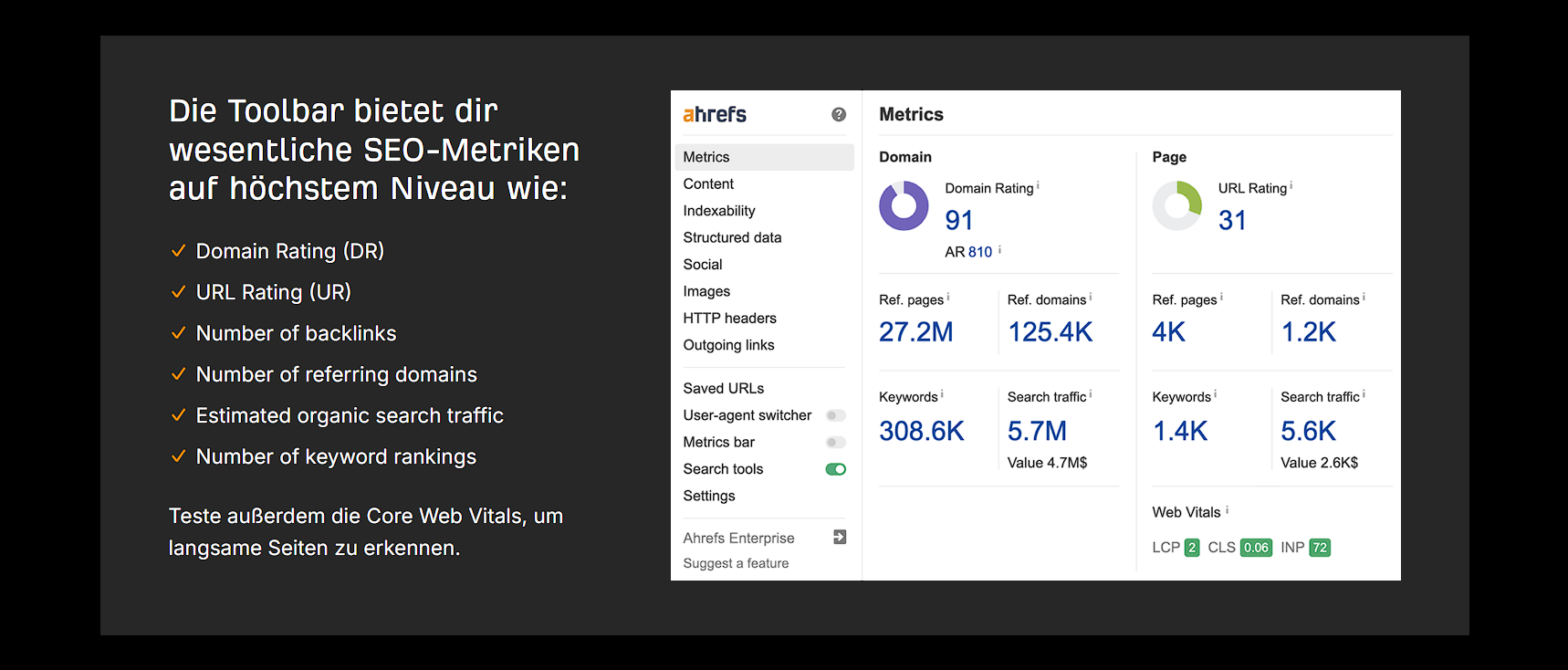Click info icon beside Domain Rating
Viewport: 1568px width, 670px height.
pos(1039,185)
